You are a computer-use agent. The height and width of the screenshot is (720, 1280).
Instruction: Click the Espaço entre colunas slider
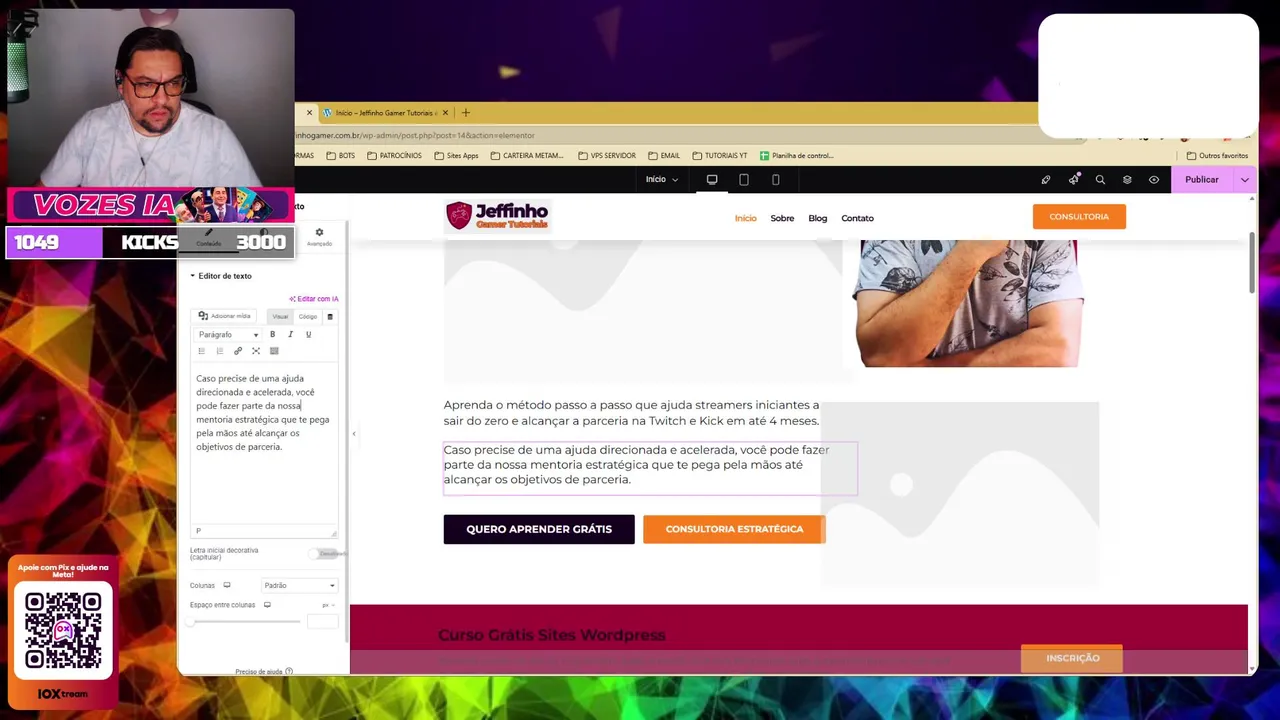245,622
